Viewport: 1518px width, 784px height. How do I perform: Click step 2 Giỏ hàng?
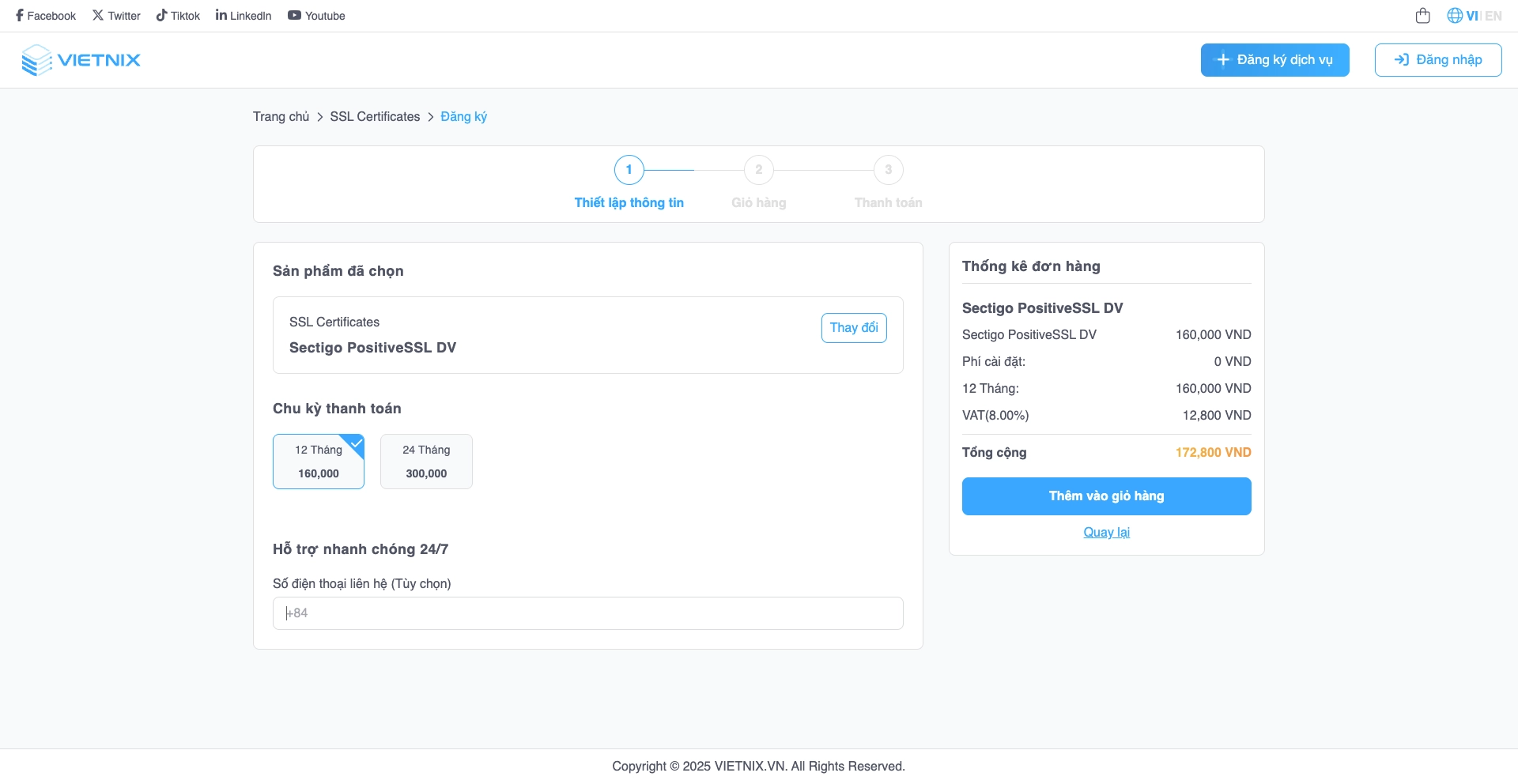pyautogui.click(x=759, y=170)
